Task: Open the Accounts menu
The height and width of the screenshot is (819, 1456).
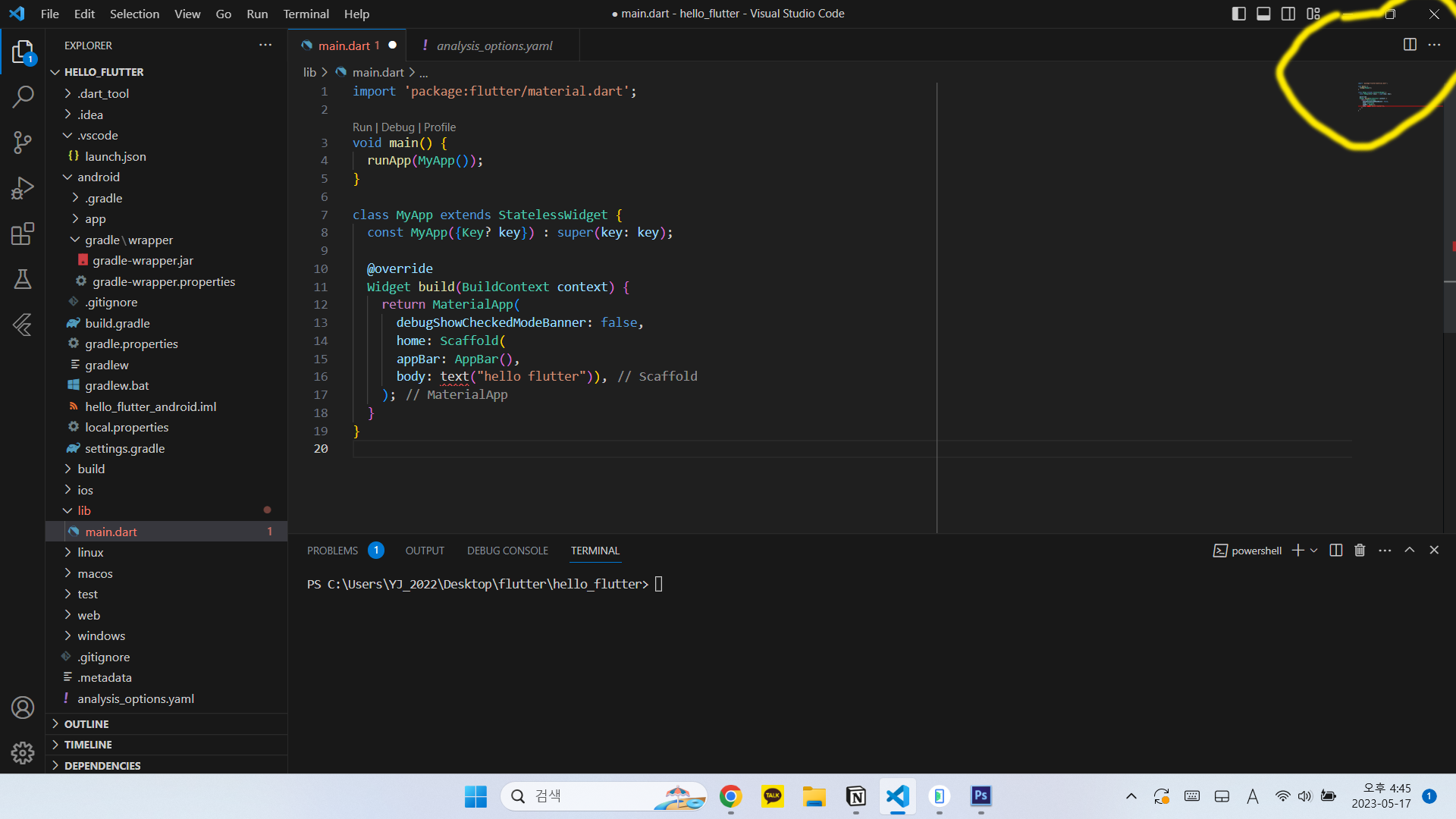Action: pyautogui.click(x=23, y=708)
